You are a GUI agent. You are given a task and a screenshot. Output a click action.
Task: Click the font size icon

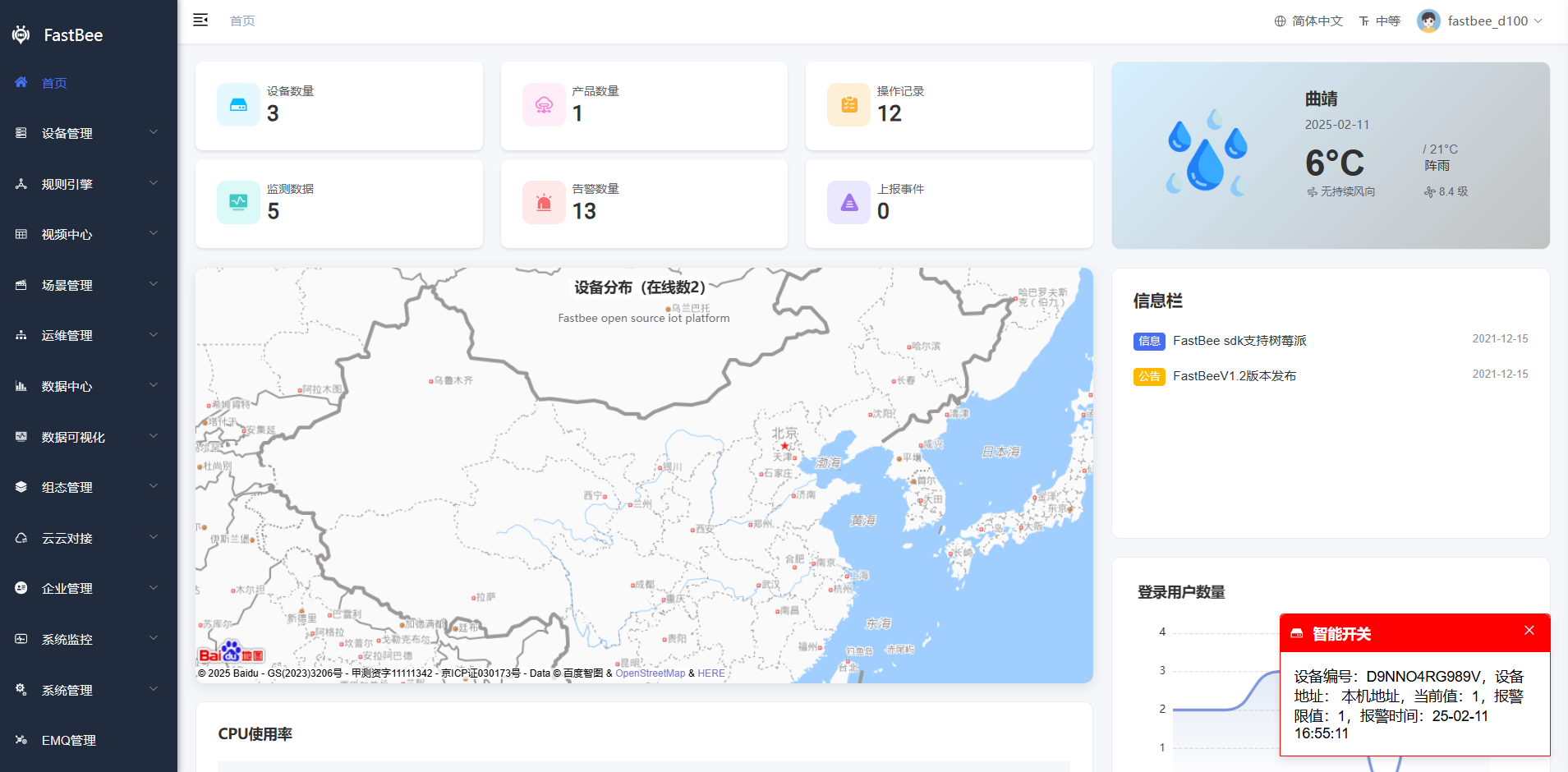[x=1364, y=21]
